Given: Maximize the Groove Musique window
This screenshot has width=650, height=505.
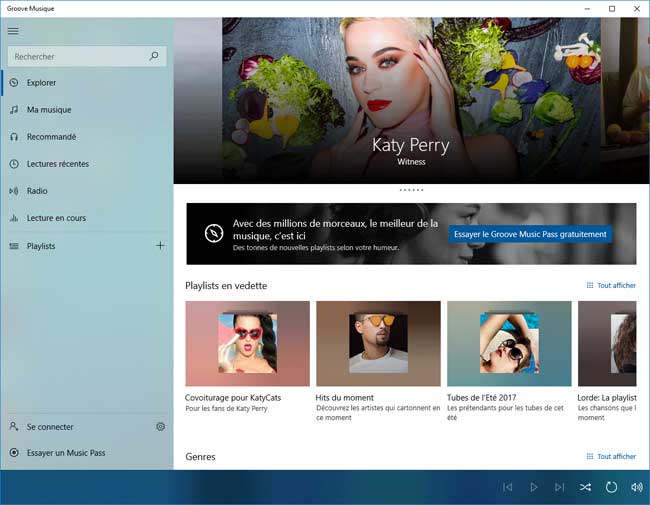Looking at the screenshot, I should pyautogui.click(x=612, y=9).
